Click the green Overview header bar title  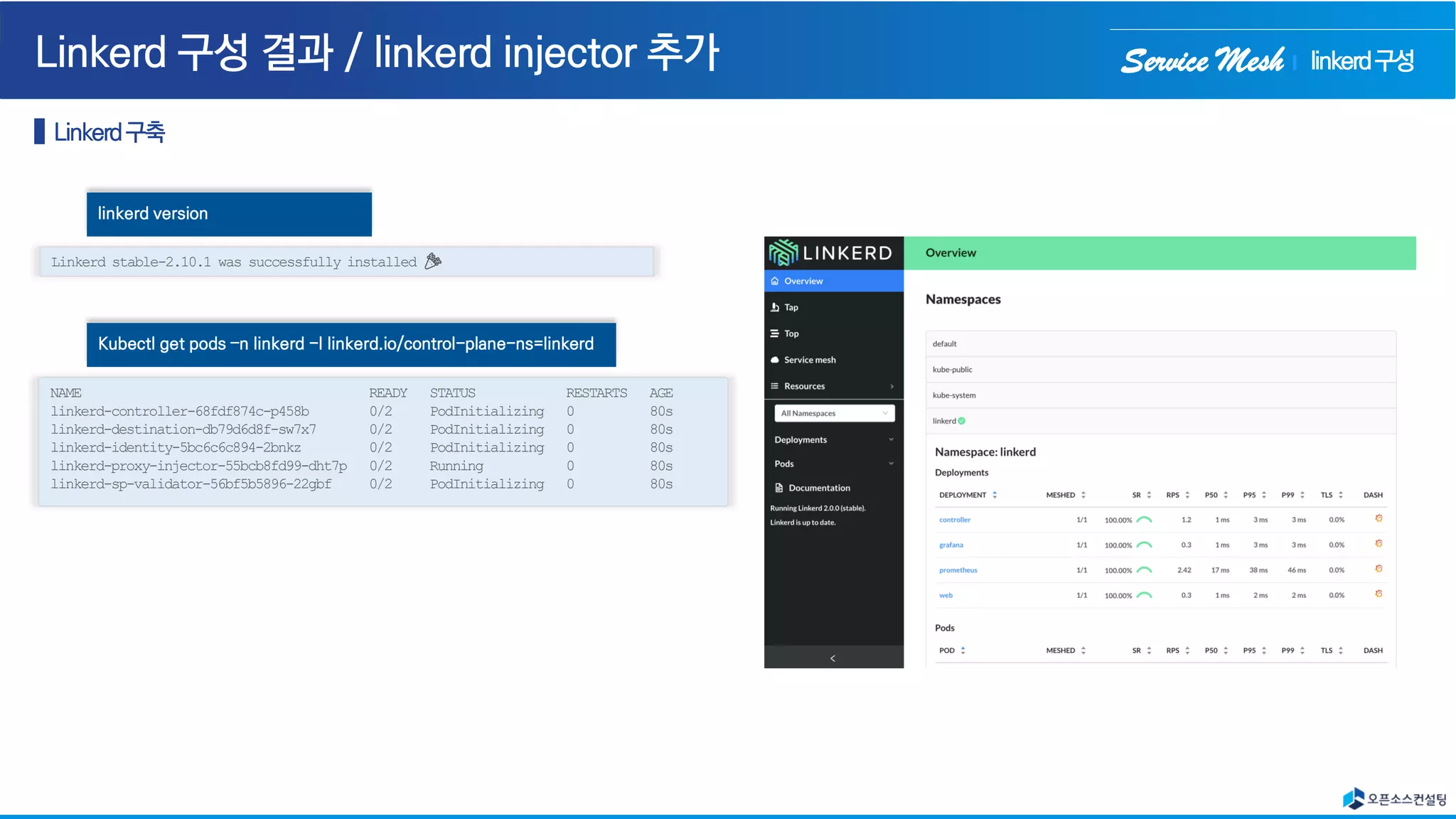[951, 253]
